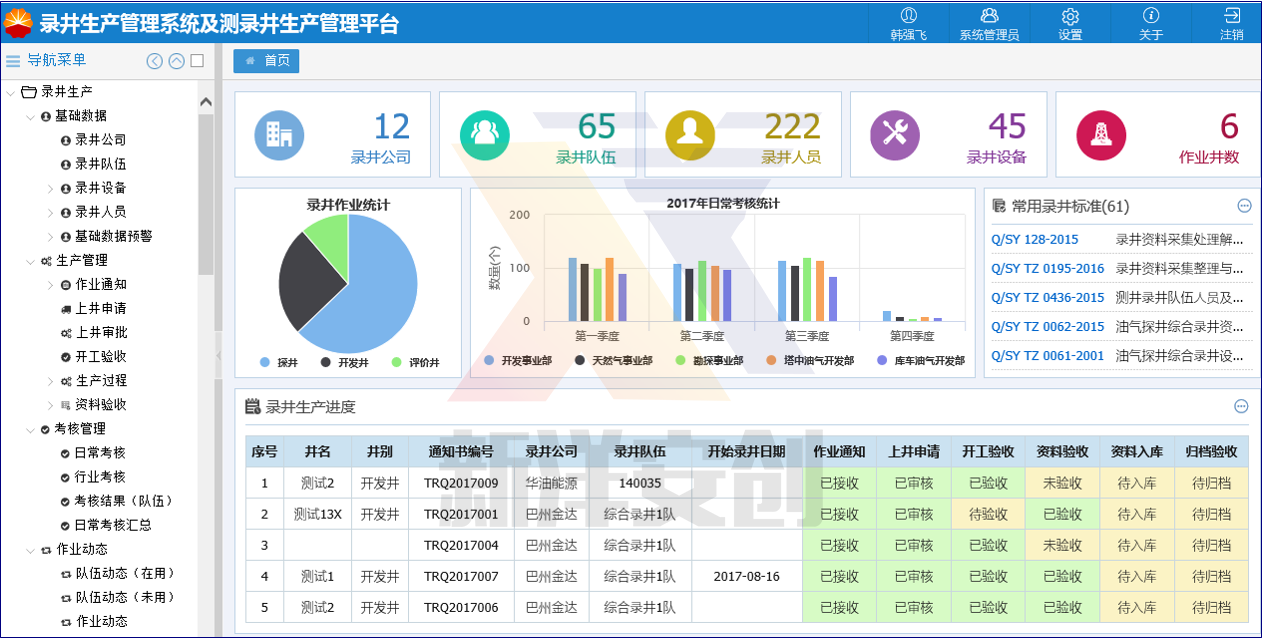Open standard link Q/SY TZ 0062-2015
The image size is (1262, 639).
pyautogui.click(x=1048, y=327)
